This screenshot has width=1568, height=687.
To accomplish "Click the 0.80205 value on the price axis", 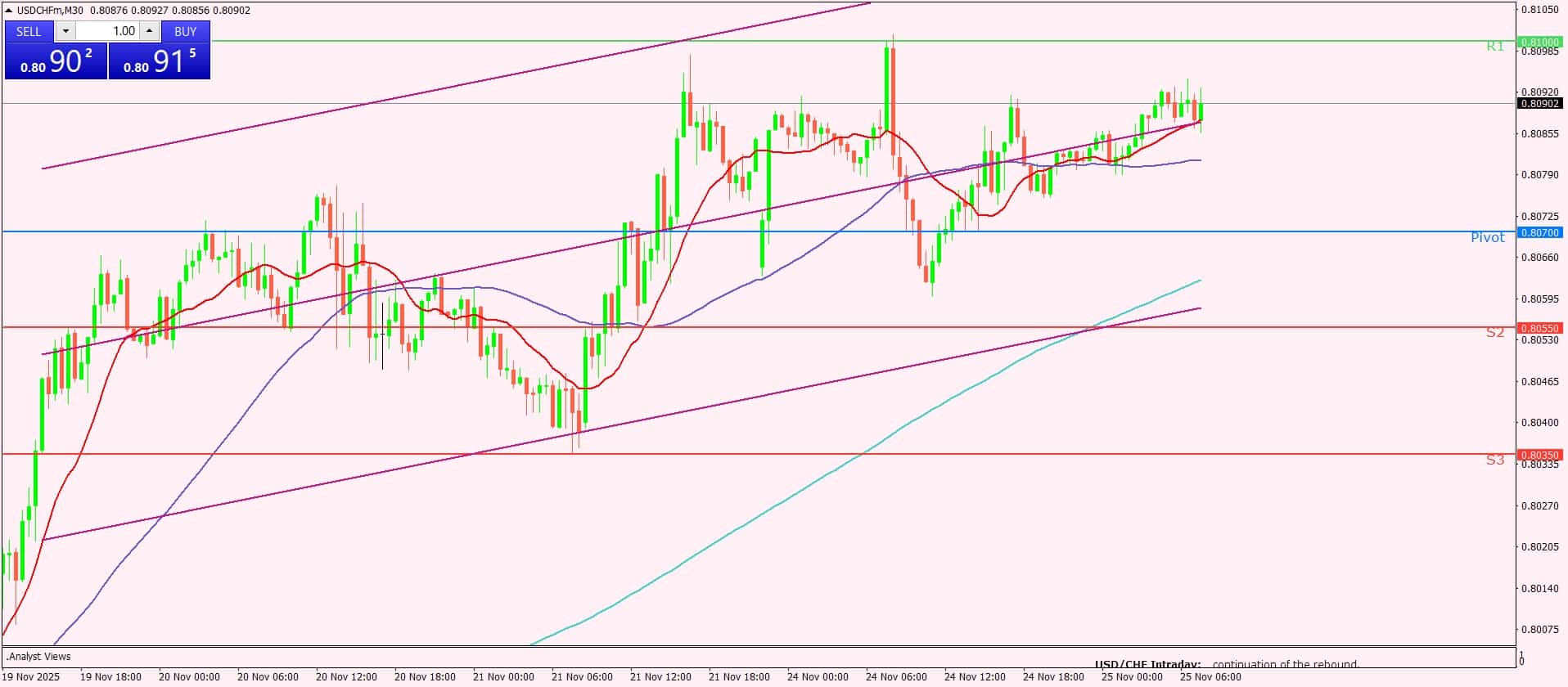I will click(1539, 546).
